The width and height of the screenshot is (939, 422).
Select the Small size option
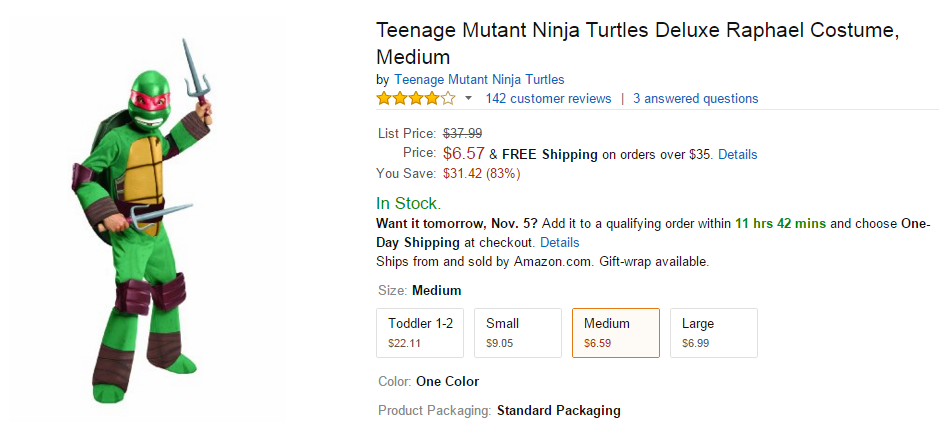[517, 333]
